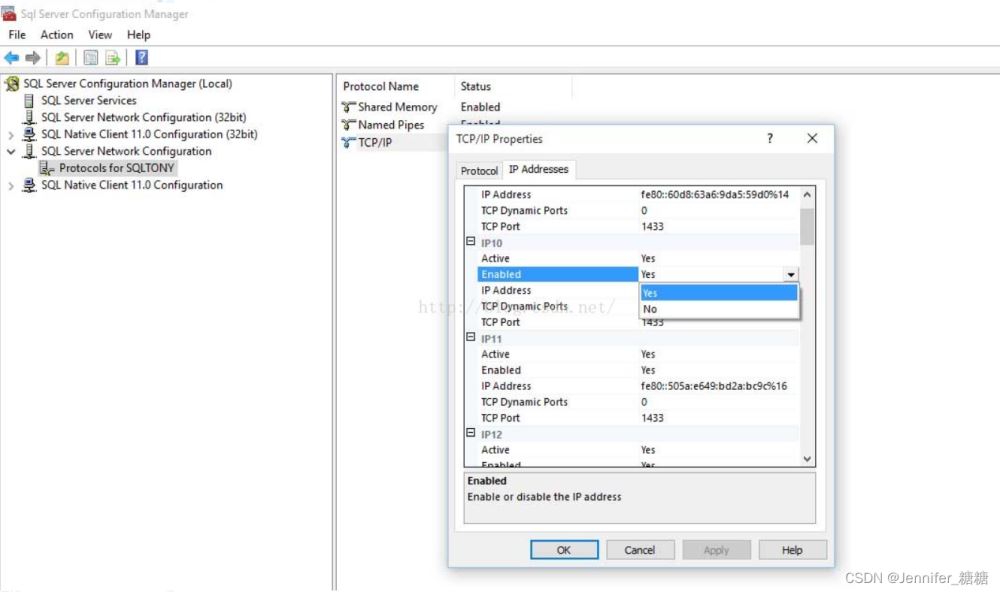Choose No in the Enabled dropdown list

click(x=719, y=309)
